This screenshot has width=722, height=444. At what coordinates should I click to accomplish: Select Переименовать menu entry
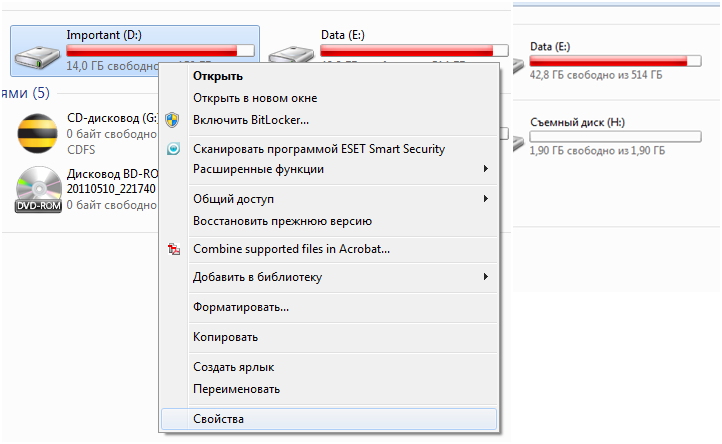[x=236, y=389]
